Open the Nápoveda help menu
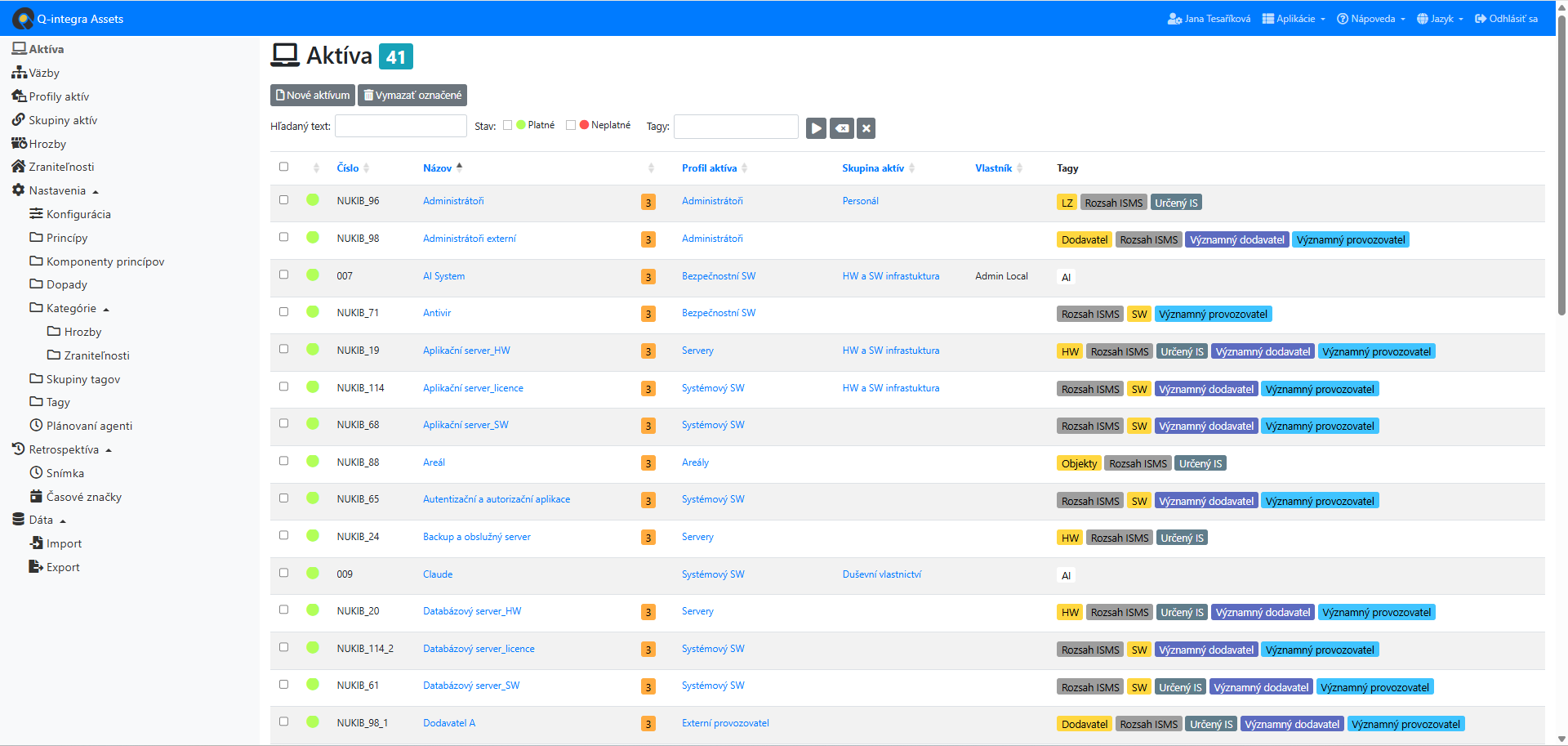Screen dimensions: 1568x746 pos(1371,19)
